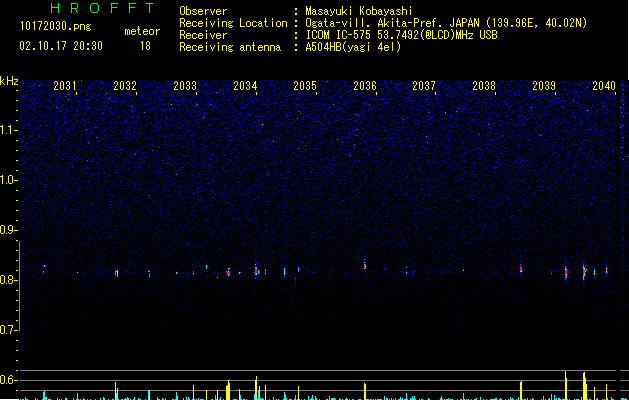This screenshot has width=629, height=400.
Task: Click the A504HB(yagi 4el) antenna text
Action: click(x=353, y=47)
